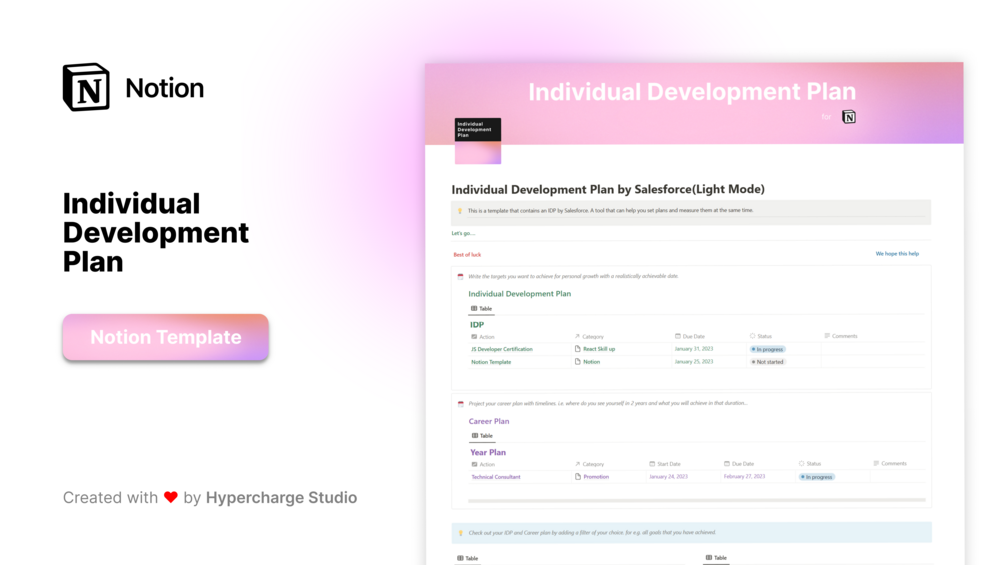Open the In progress status of JS Developer Certification
Screen dimensions: 1005x565
tap(767, 349)
